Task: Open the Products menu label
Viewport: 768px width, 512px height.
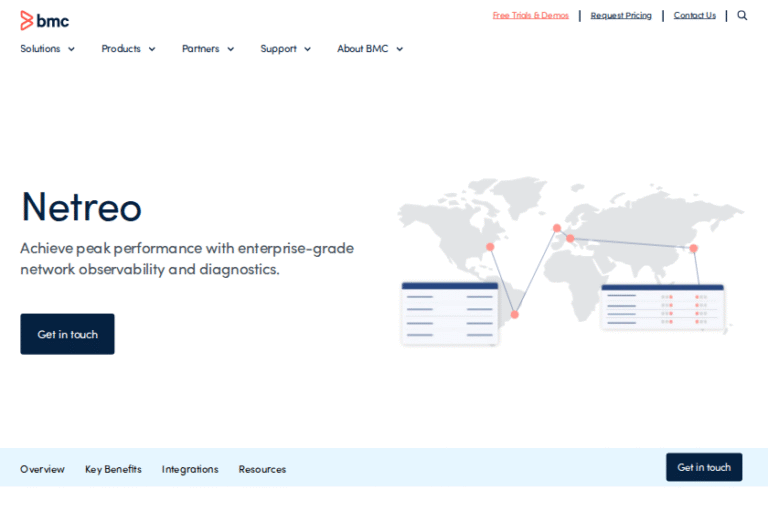Action: (121, 49)
